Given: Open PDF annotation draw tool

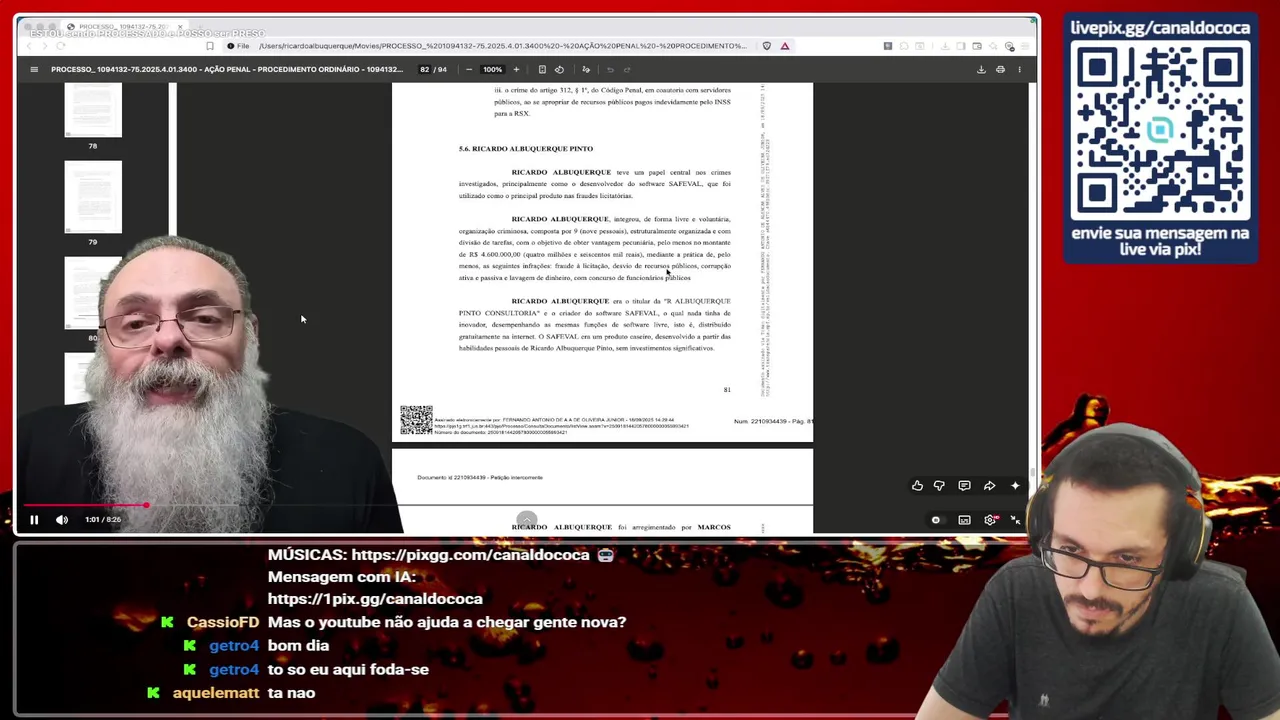Looking at the screenshot, I should [x=586, y=69].
